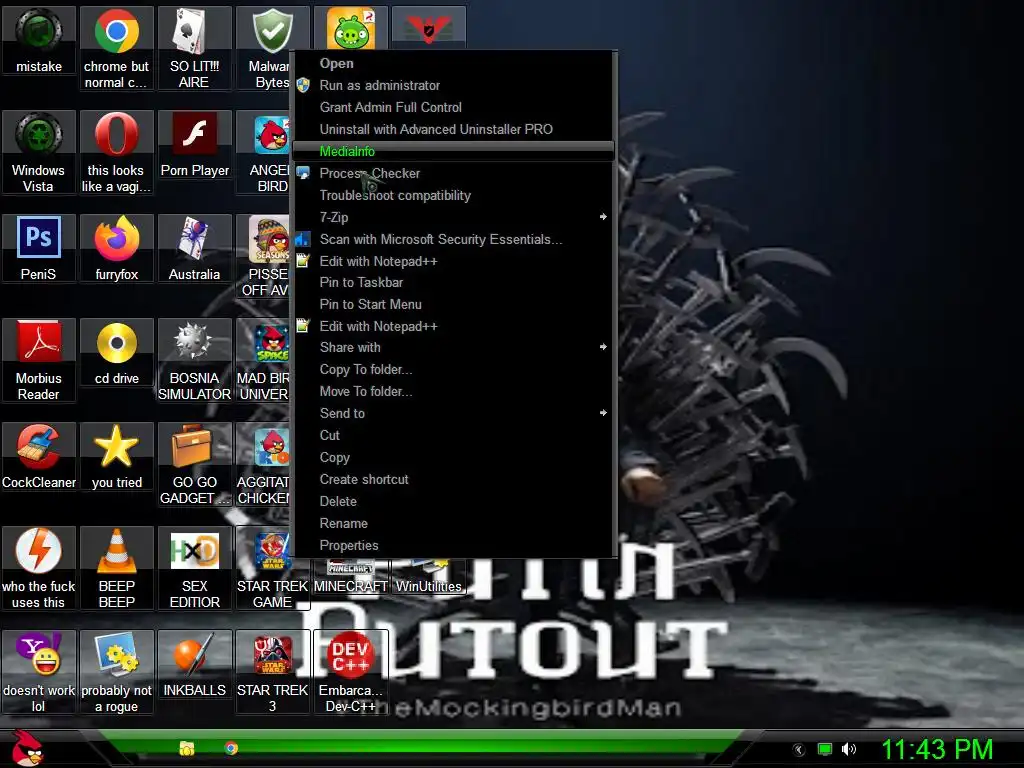Viewport: 1024px width, 768px height.
Task: Open the file explorer taskbar icon
Action: point(187,748)
